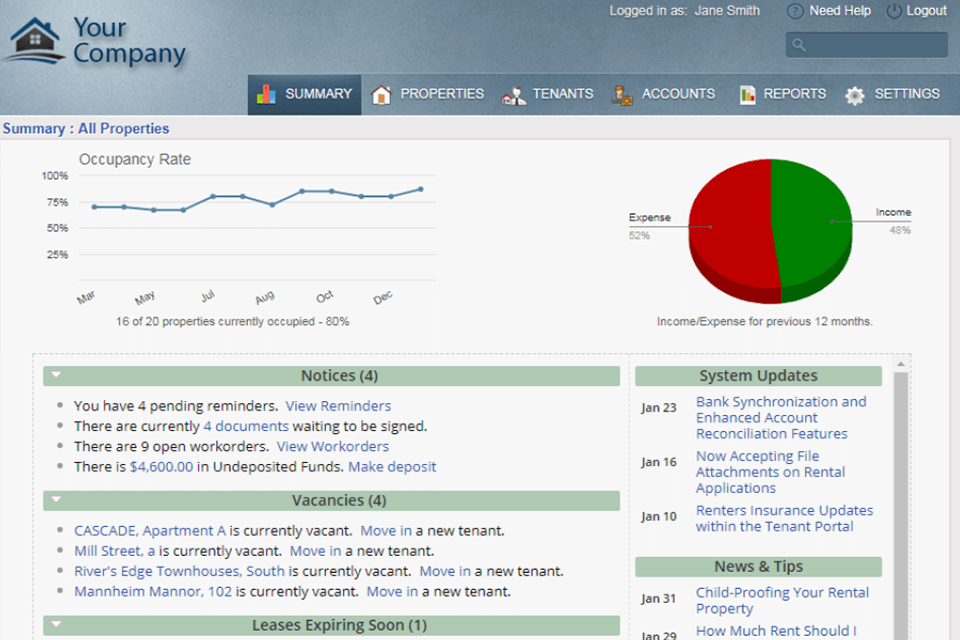Image resolution: width=960 pixels, height=640 pixels.
Task: Click the Reports chart icon
Action: [x=747, y=95]
